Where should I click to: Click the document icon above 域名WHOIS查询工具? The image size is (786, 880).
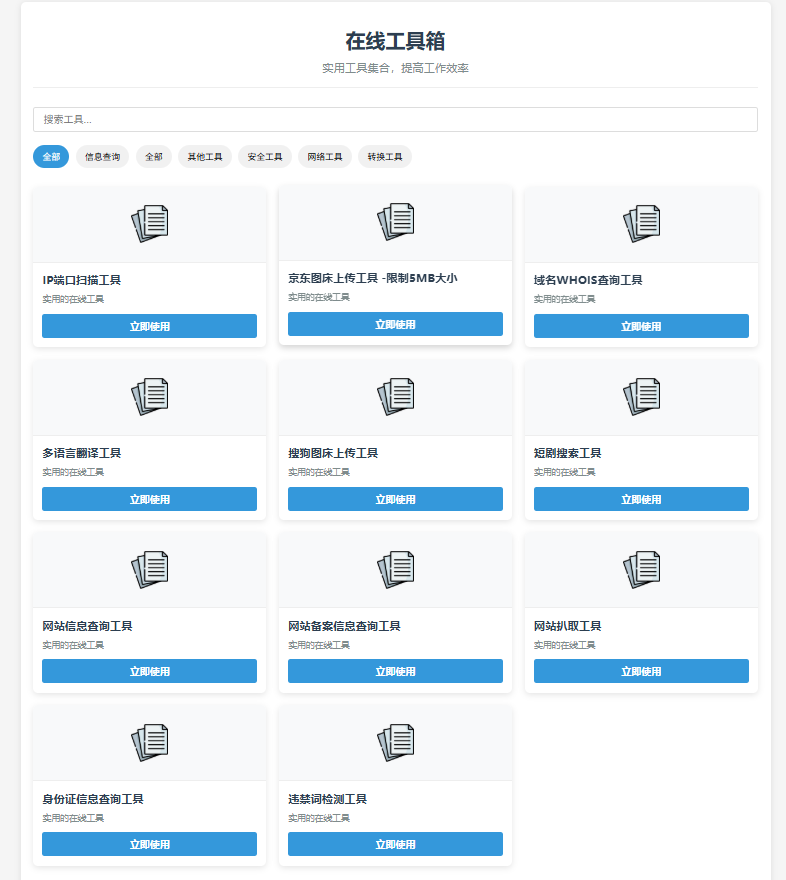(641, 224)
